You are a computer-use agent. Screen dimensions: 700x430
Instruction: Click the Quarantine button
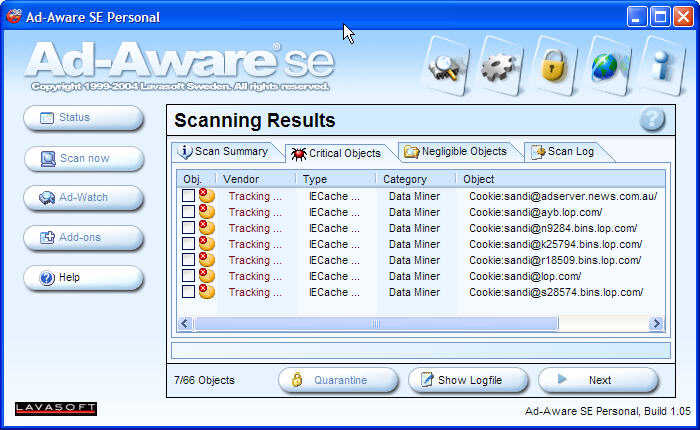click(338, 380)
